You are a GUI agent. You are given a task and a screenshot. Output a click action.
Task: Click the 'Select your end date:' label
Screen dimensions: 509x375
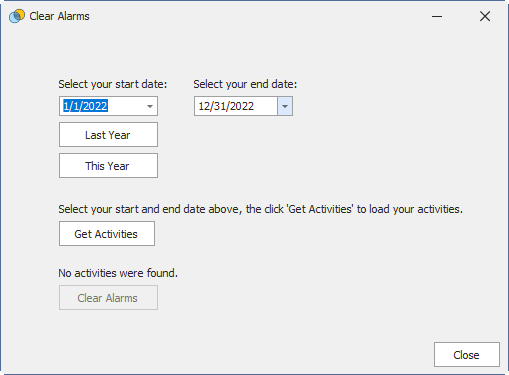(x=245, y=84)
